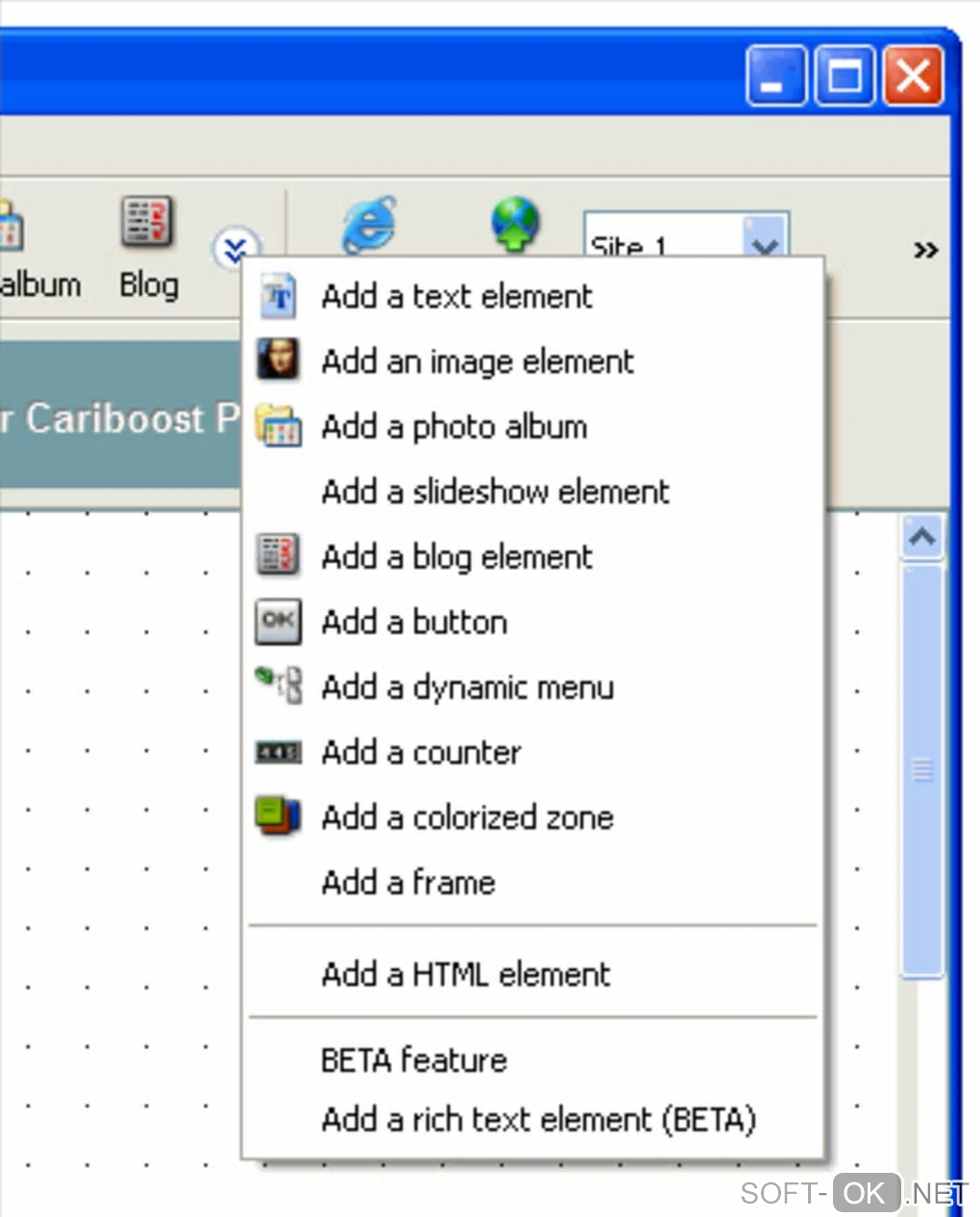The height and width of the screenshot is (1217, 980).
Task: Click the OK button icon in menu
Action: (x=279, y=621)
